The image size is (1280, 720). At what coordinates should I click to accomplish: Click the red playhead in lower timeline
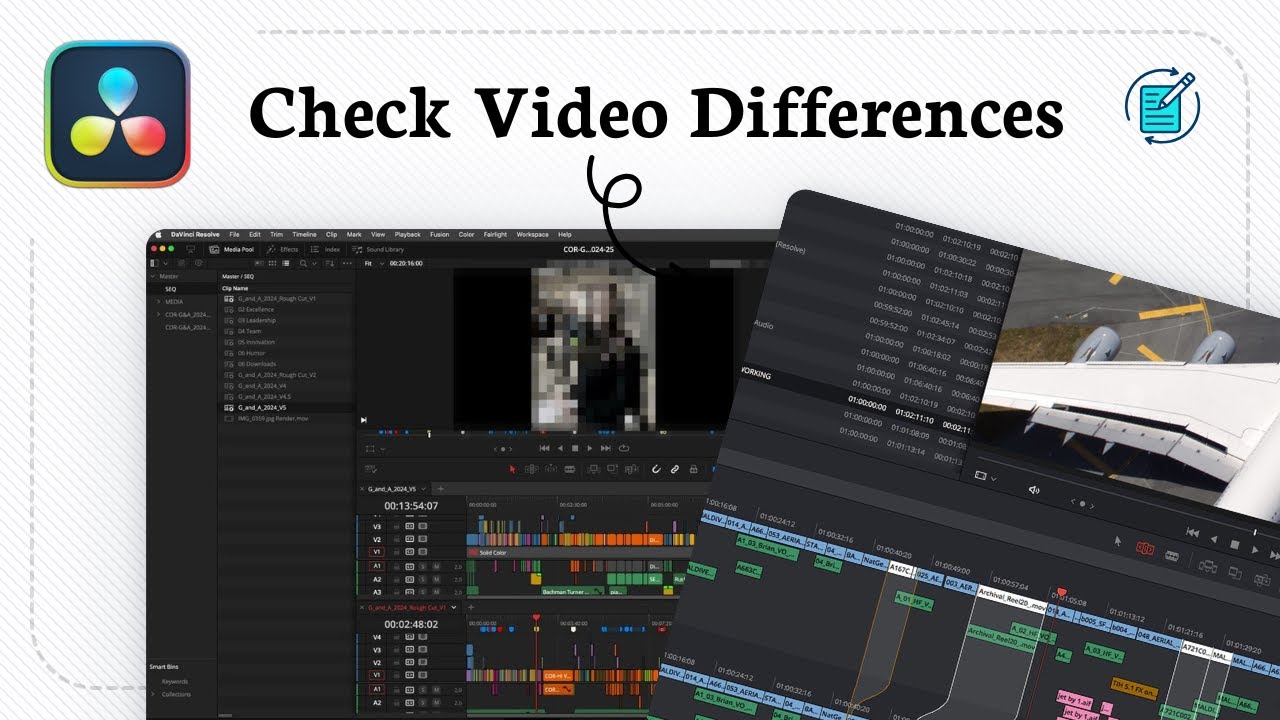tap(536, 620)
